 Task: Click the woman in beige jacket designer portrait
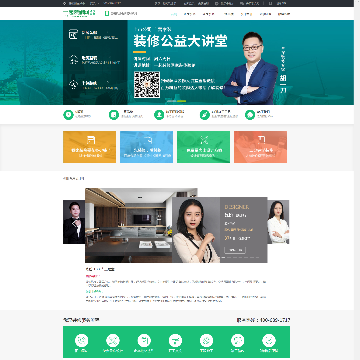(x=196, y=231)
